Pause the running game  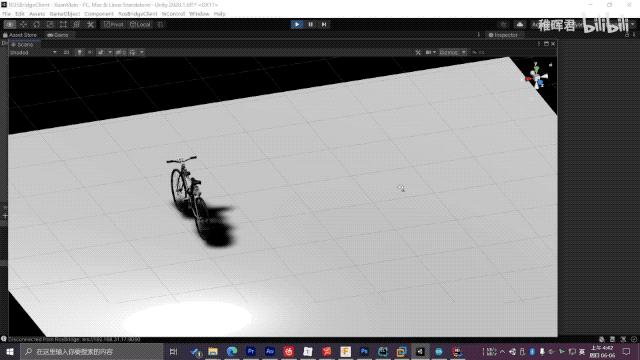pos(311,24)
